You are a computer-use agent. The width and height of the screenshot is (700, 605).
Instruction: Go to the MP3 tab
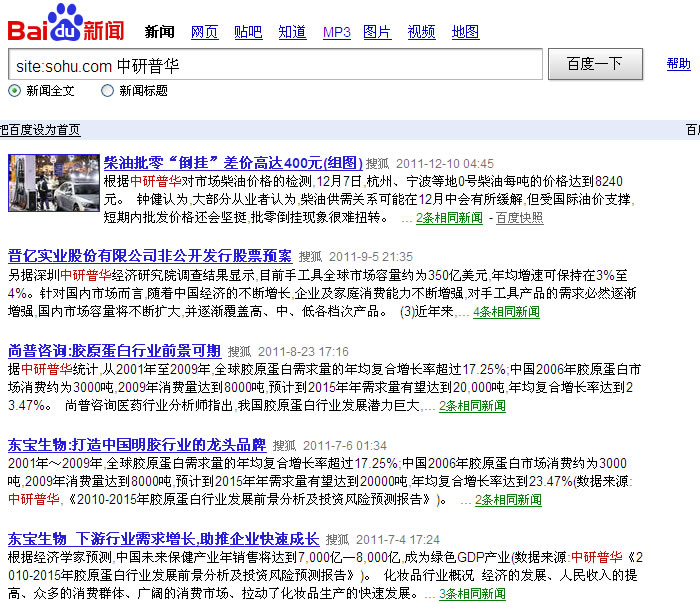pos(337,32)
